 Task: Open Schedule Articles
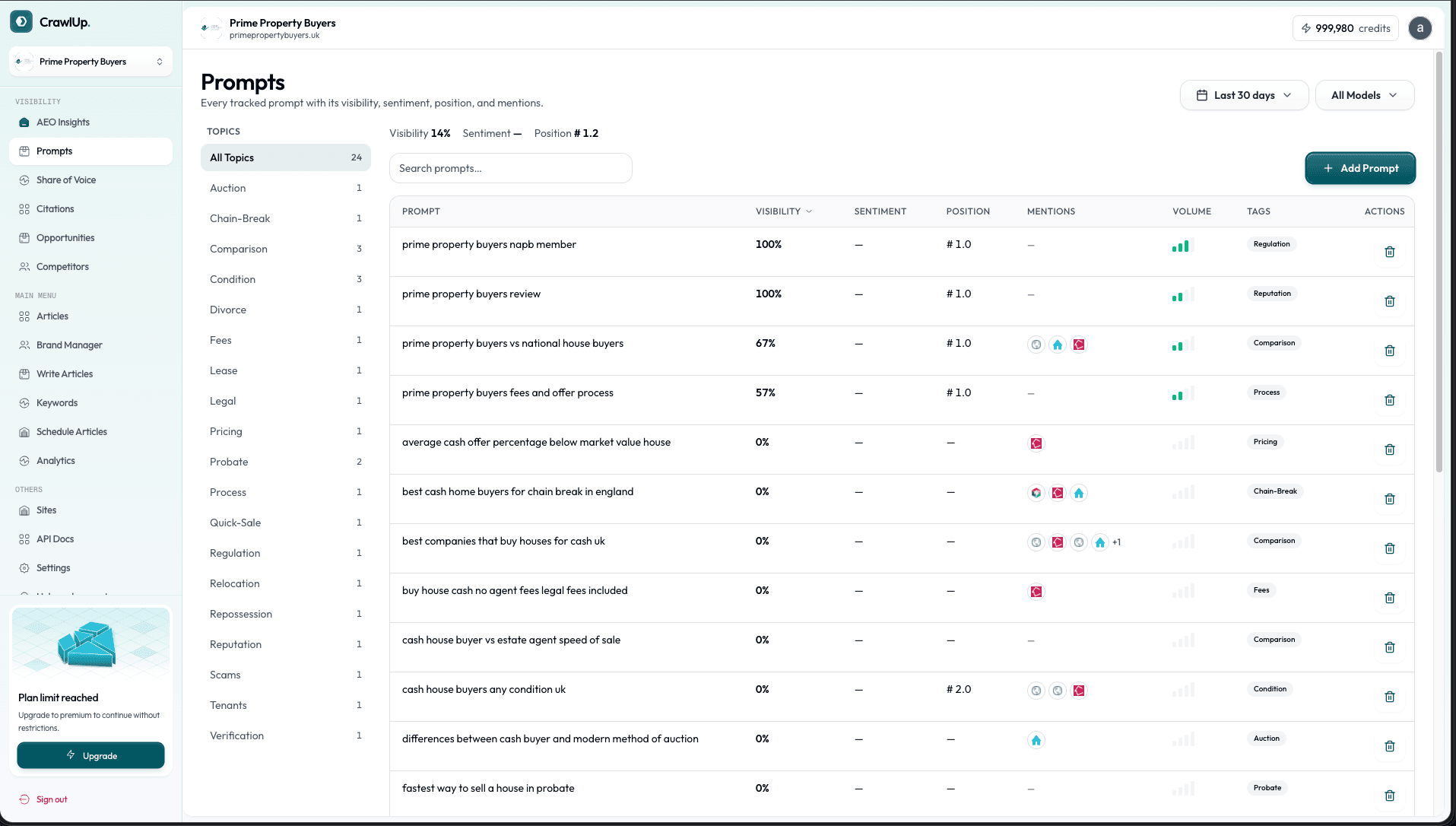pos(90,432)
